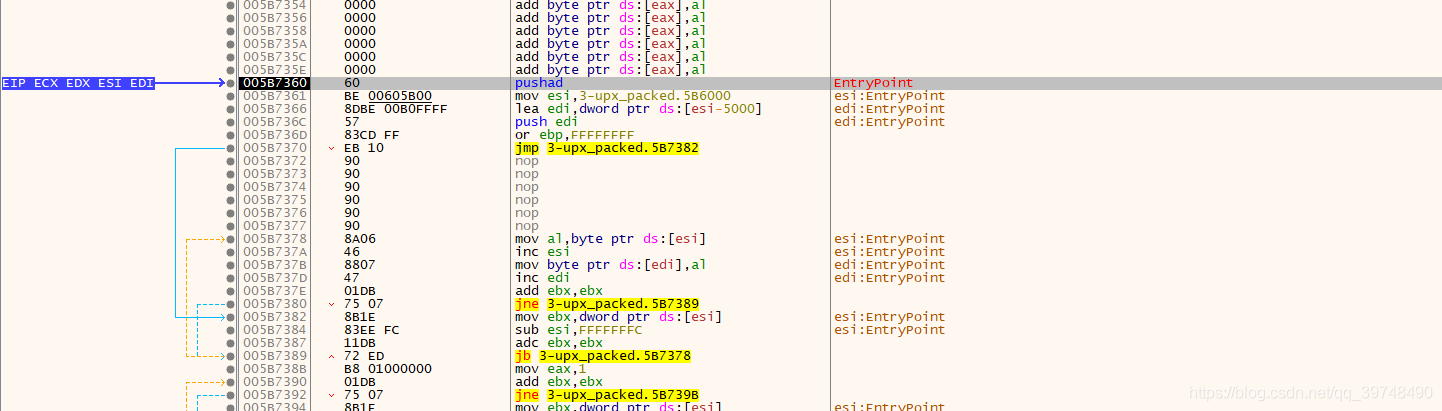1442x411 pixels.
Task: Toggle breakpoint dot at address 005B7360
Action: pos(232,83)
